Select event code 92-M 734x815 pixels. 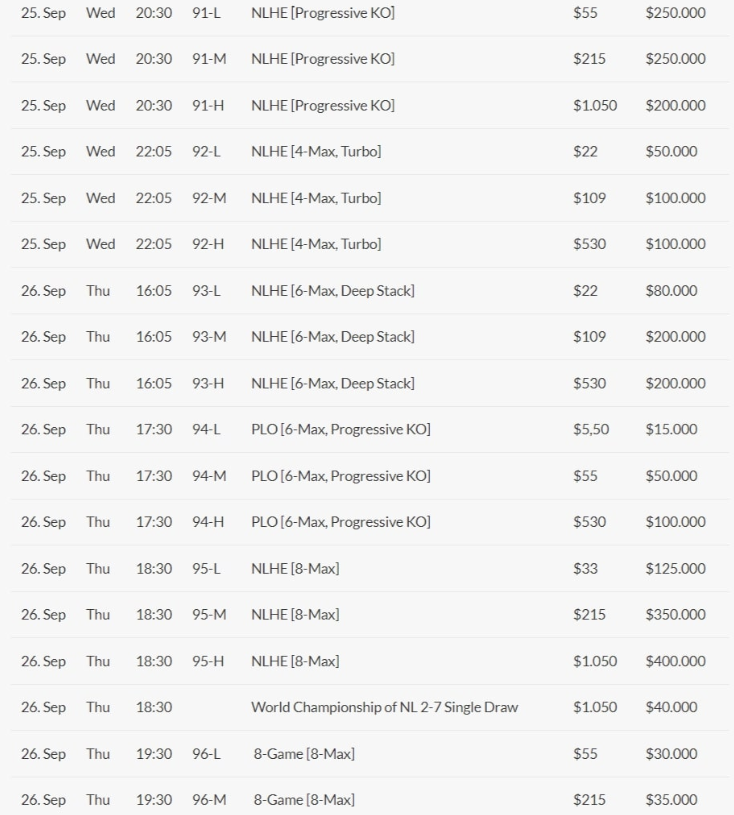click(208, 198)
